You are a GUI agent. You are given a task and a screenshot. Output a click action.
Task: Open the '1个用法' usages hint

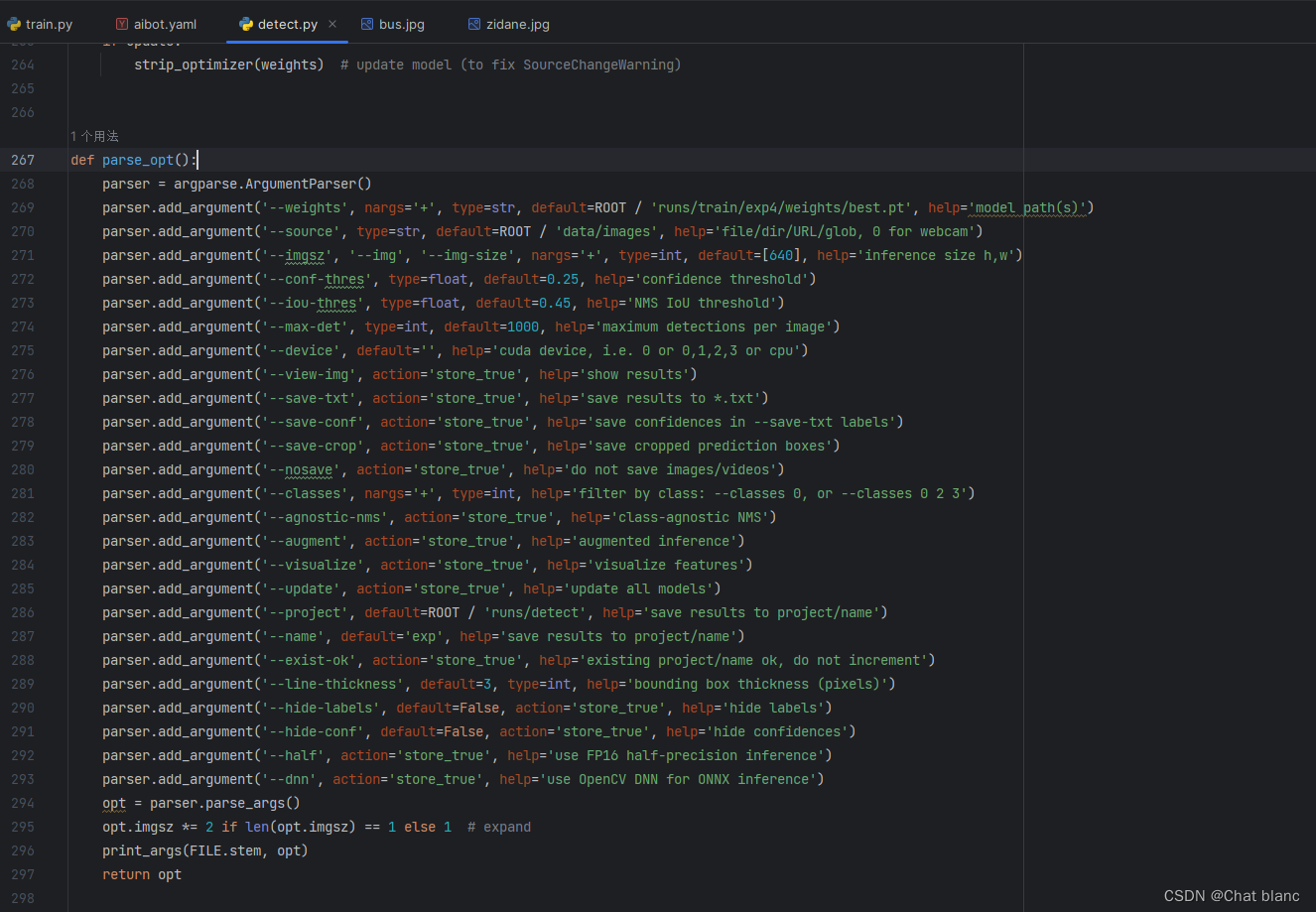94,136
